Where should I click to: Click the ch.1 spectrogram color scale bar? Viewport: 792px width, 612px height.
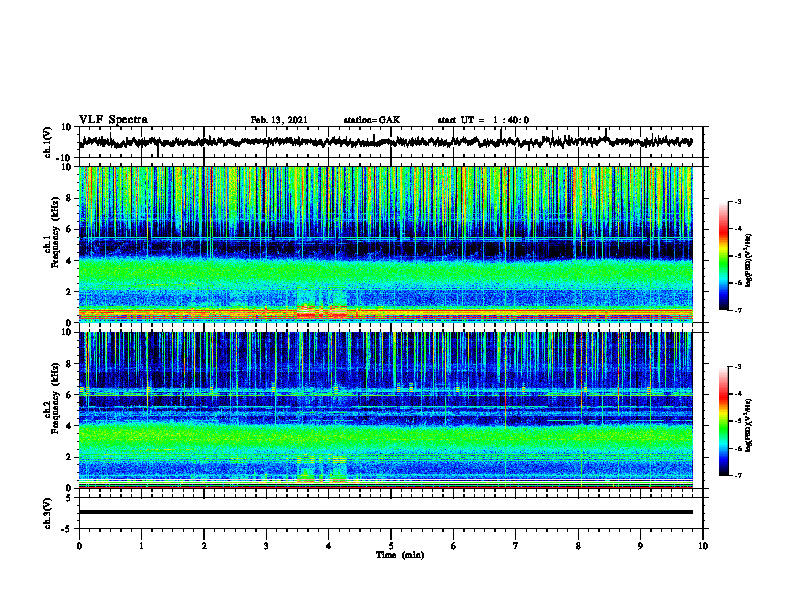pos(724,256)
